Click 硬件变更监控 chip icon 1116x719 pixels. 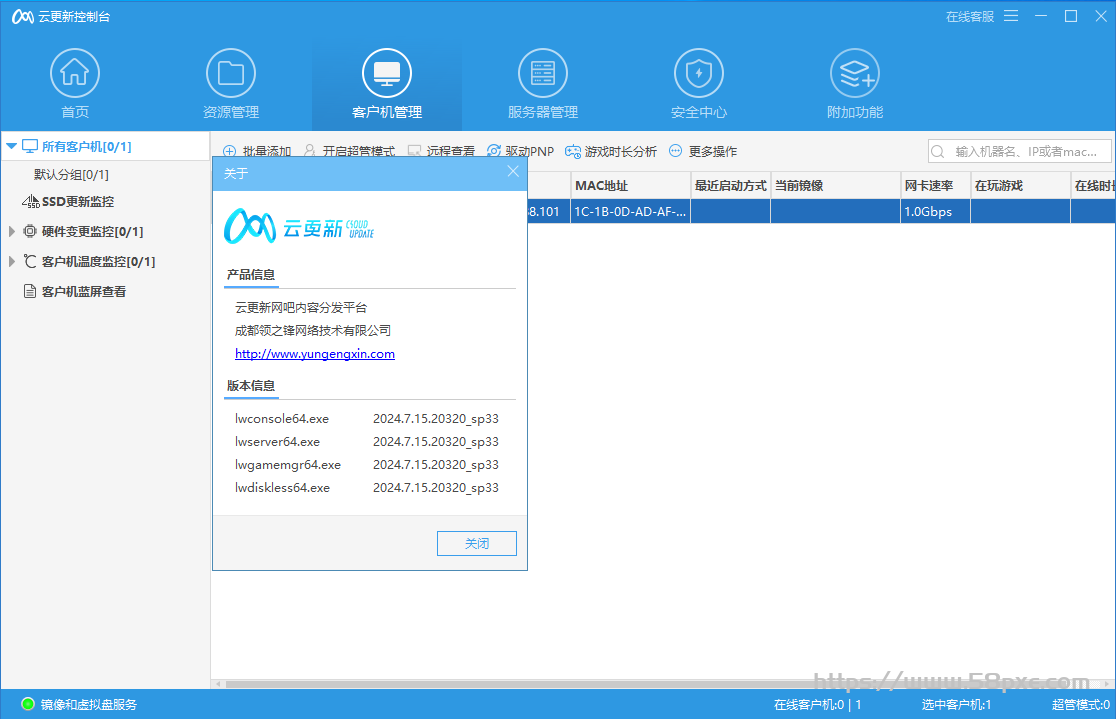click(x=30, y=231)
